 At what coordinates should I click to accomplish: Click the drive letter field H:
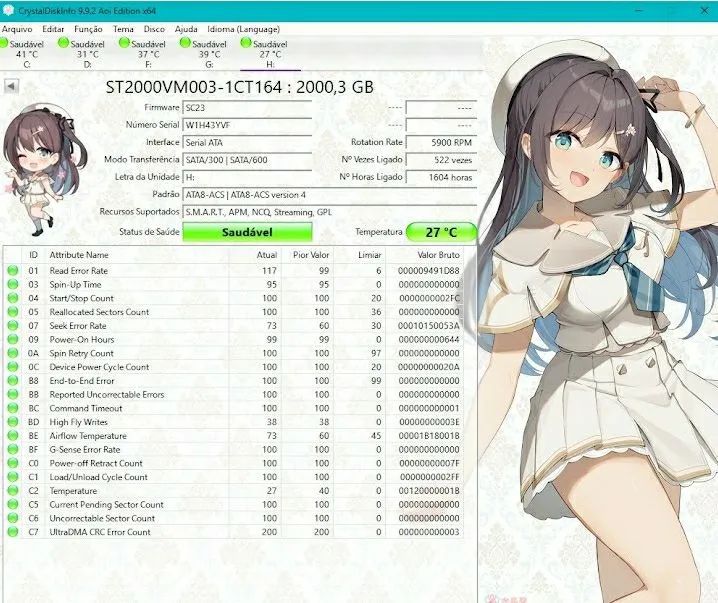(247, 177)
